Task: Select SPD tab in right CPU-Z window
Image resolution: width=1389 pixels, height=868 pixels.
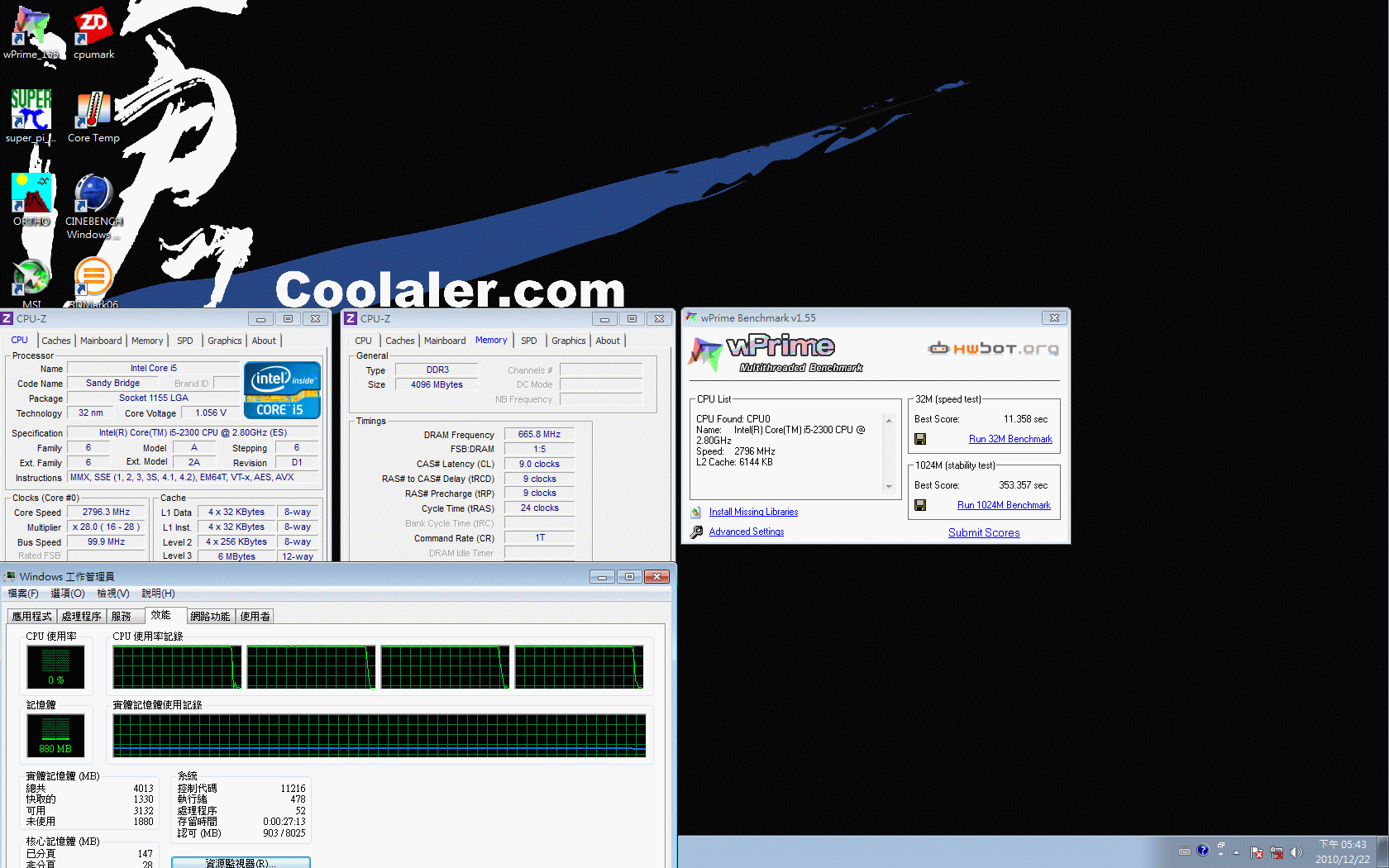Action: coord(529,341)
